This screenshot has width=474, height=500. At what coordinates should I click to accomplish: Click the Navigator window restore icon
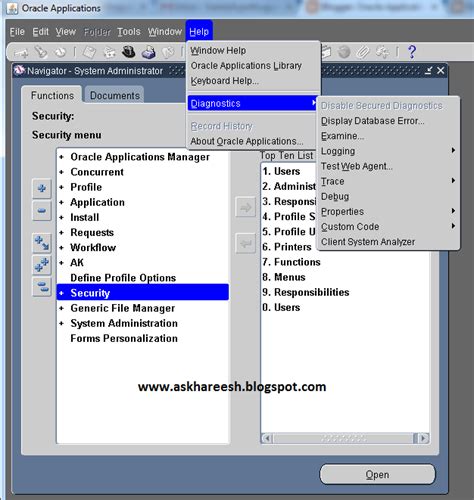(x=429, y=70)
